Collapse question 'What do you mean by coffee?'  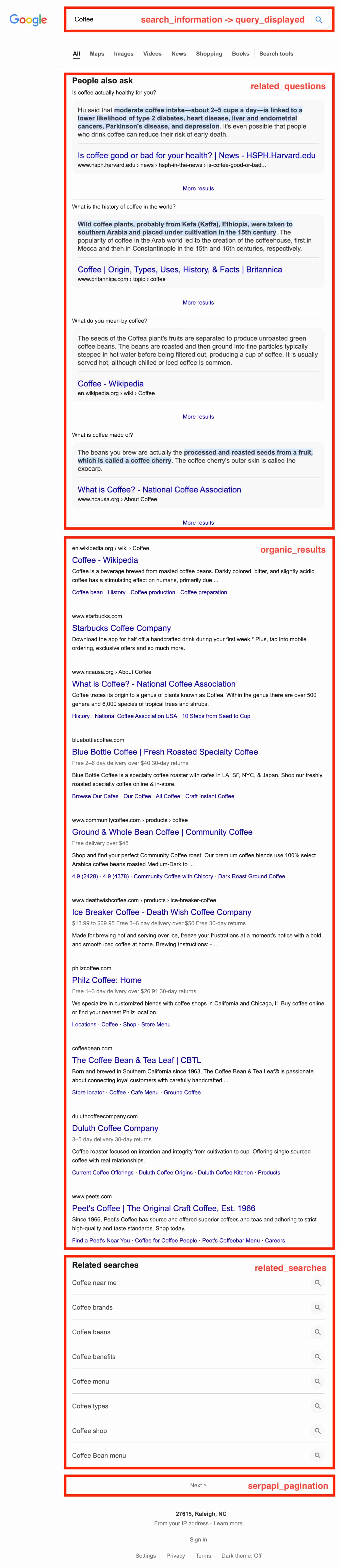click(110, 321)
